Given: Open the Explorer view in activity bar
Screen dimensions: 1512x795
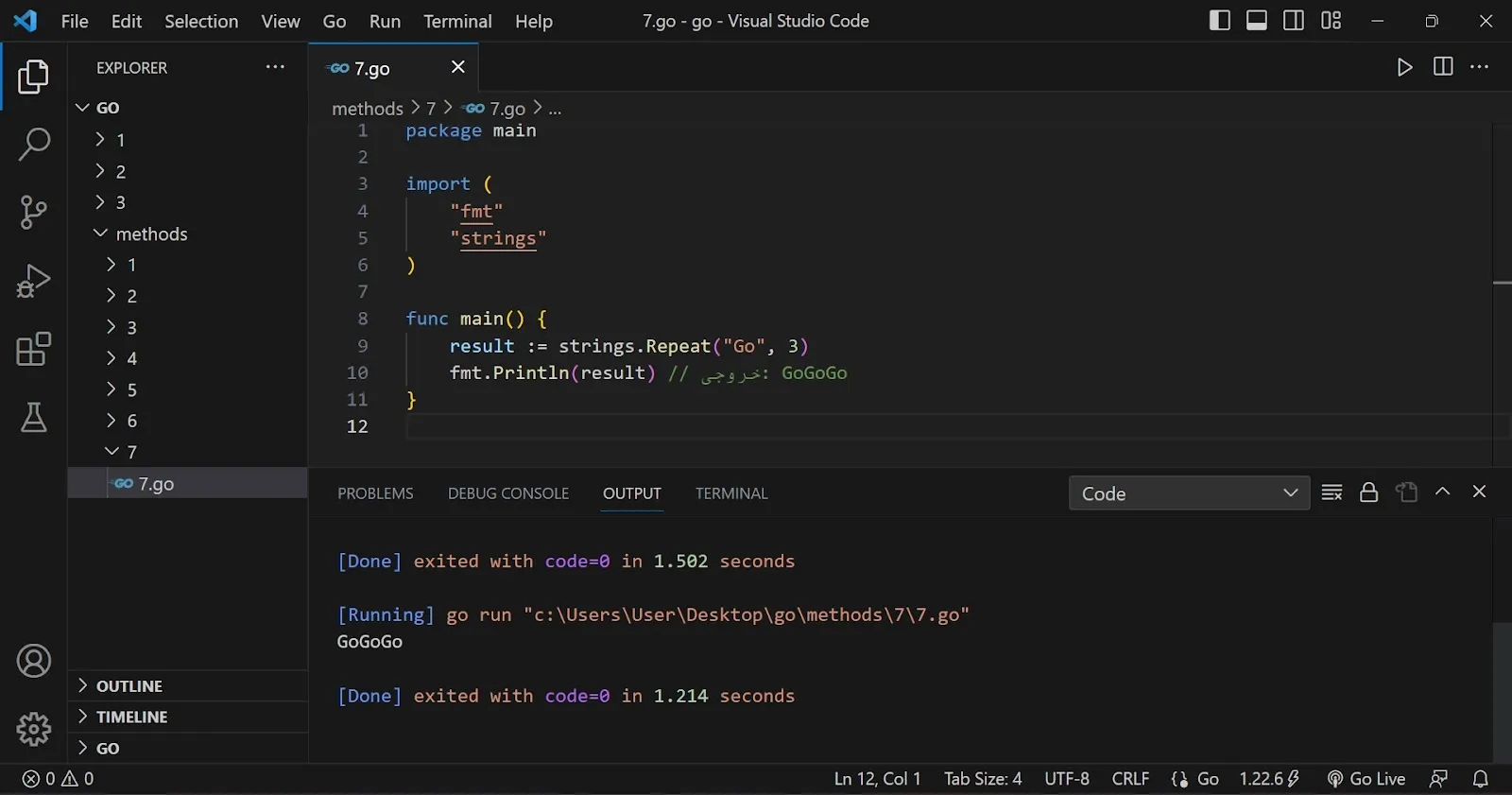Looking at the screenshot, I should click(x=33, y=77).
